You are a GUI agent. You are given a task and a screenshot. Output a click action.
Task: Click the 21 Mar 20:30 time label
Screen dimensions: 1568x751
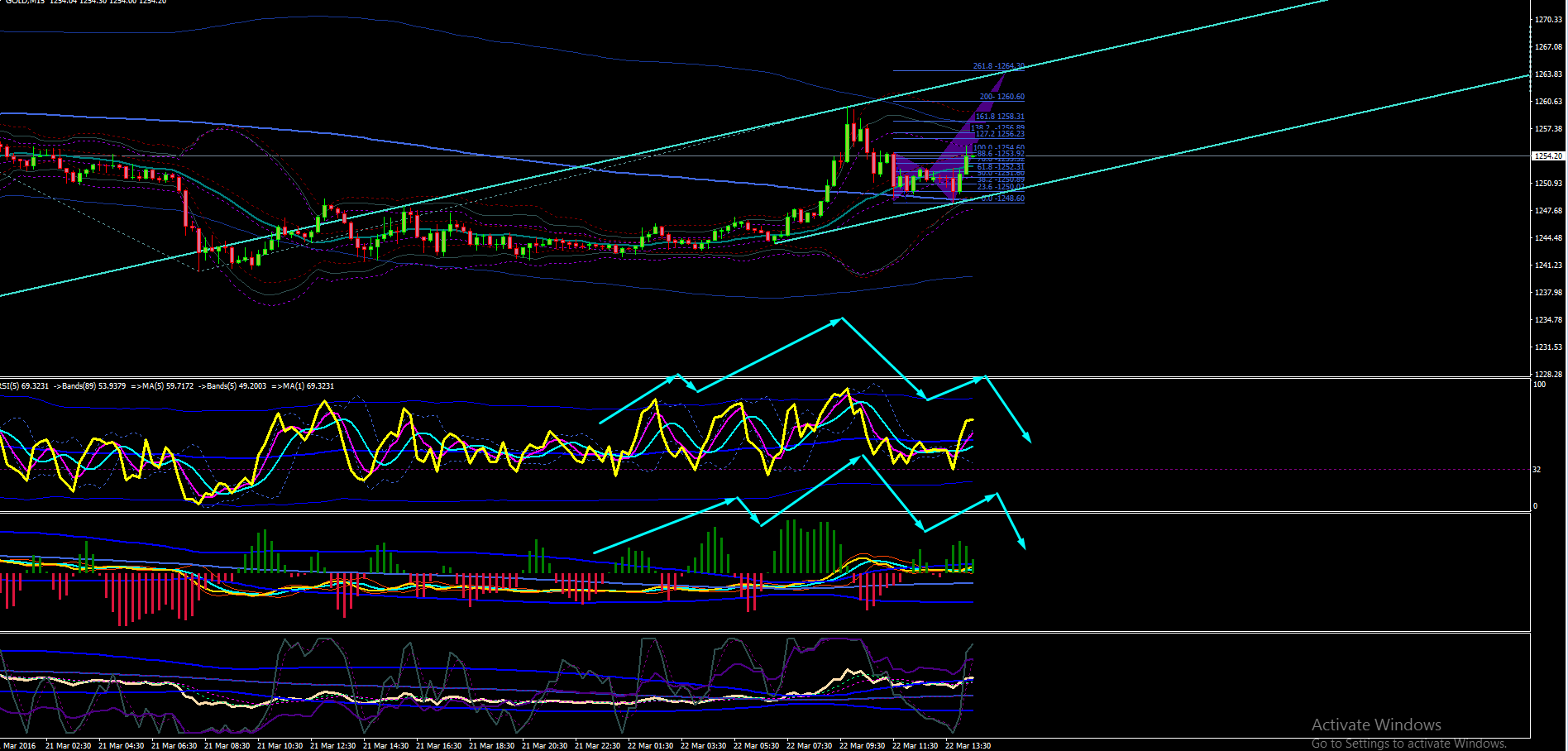[545, 746]
